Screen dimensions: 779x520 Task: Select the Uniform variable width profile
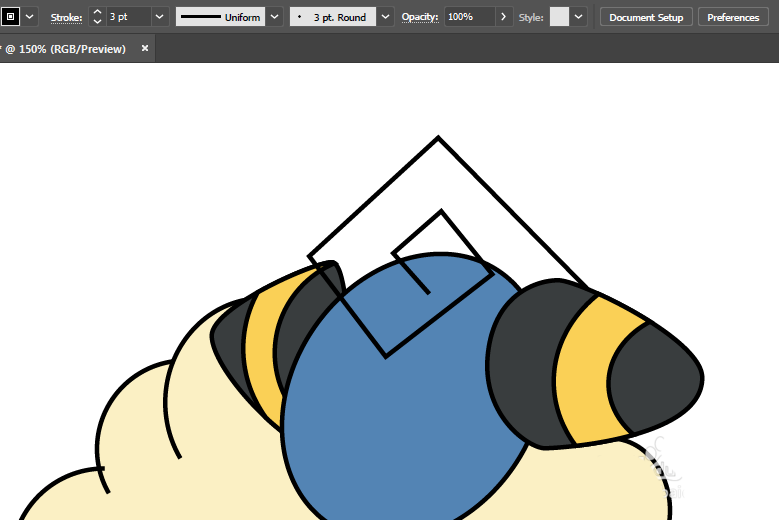(x=221, y=17)
